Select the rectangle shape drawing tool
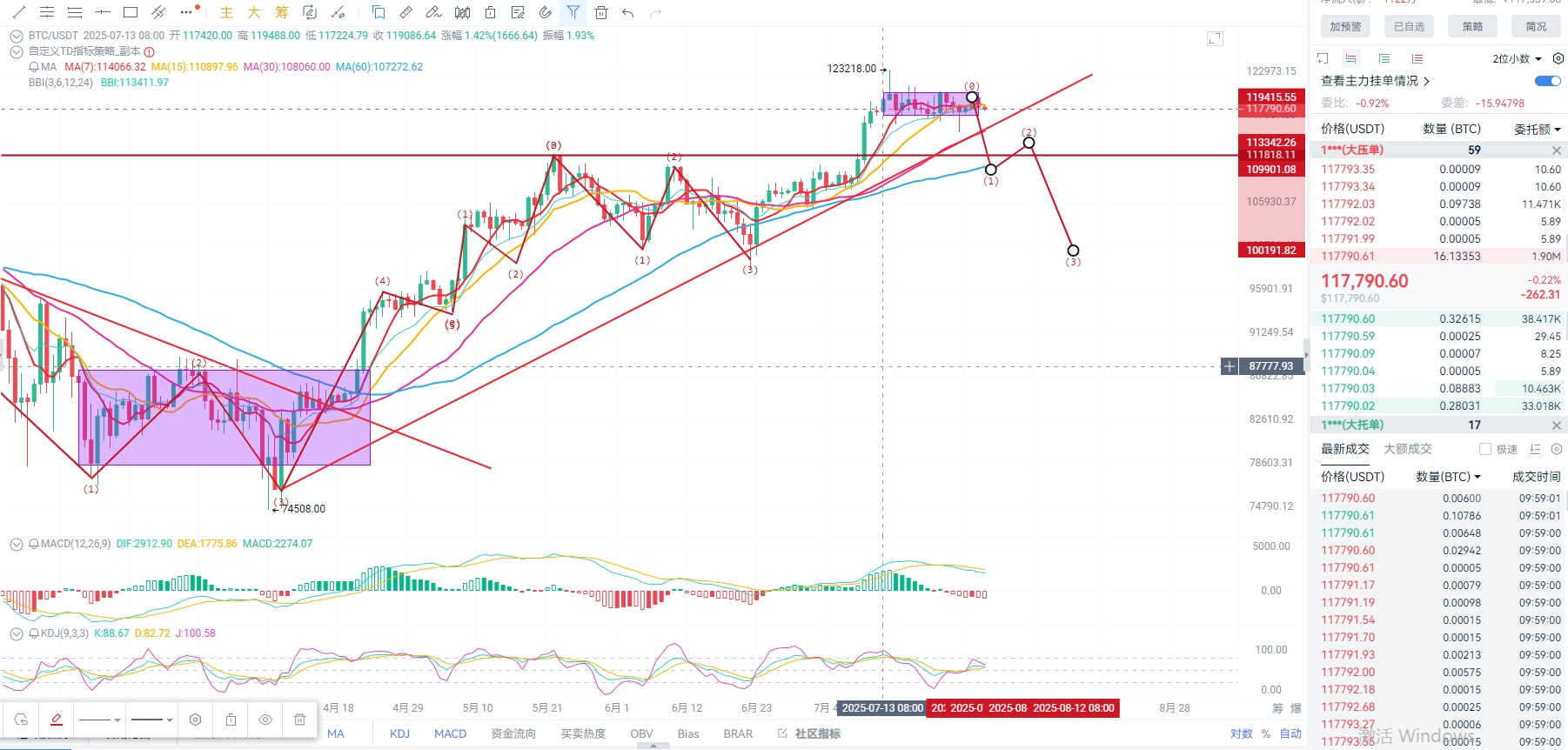The image size is (1568, 750). tap(131, 12)
